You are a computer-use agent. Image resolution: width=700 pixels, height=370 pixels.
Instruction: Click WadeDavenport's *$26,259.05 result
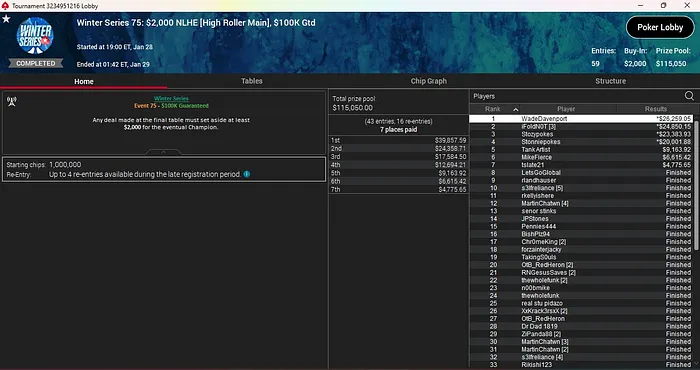(x=674, y=119)
